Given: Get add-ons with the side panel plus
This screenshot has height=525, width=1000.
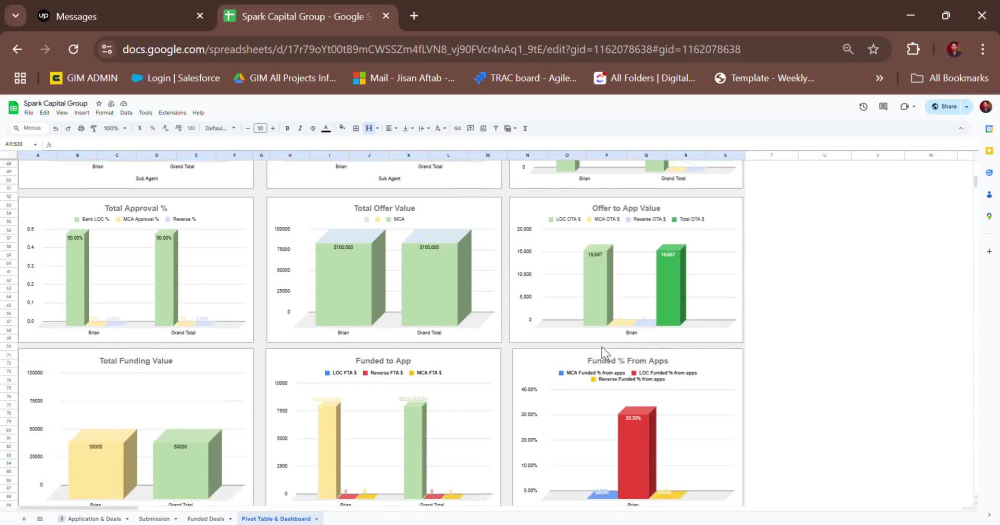Looking at the screenshot, I should tap(989, 251).
